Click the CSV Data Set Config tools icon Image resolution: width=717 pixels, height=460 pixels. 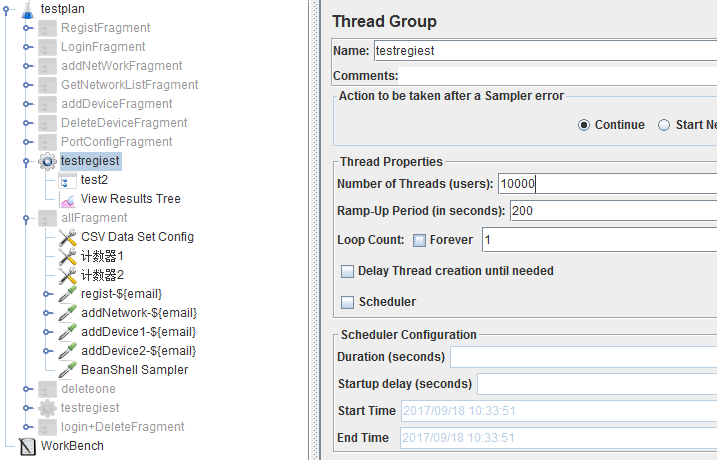pyautogui.click(x=67, y=237)
